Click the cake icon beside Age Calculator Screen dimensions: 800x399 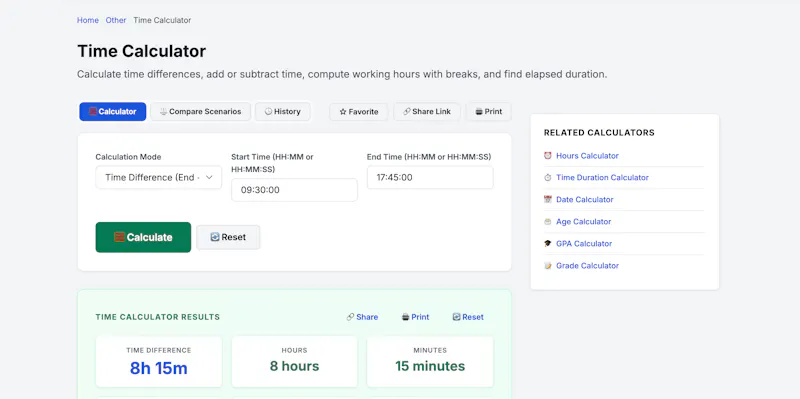coord(548,221)
